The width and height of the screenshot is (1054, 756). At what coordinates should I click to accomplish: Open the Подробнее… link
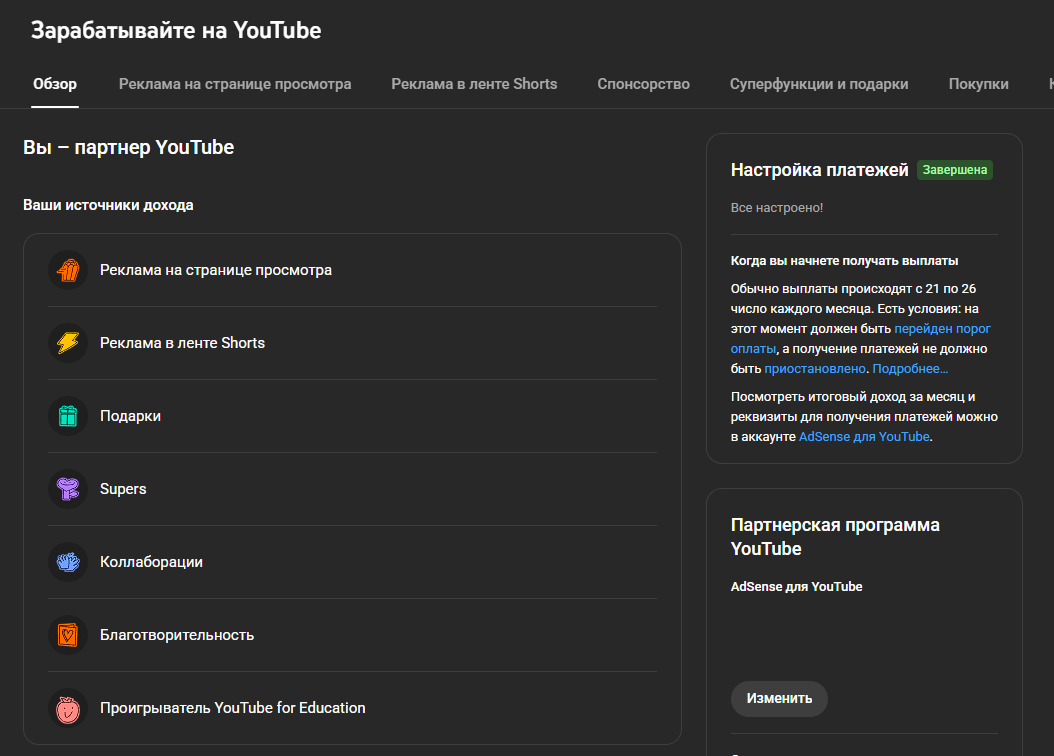tap(910, 368)
